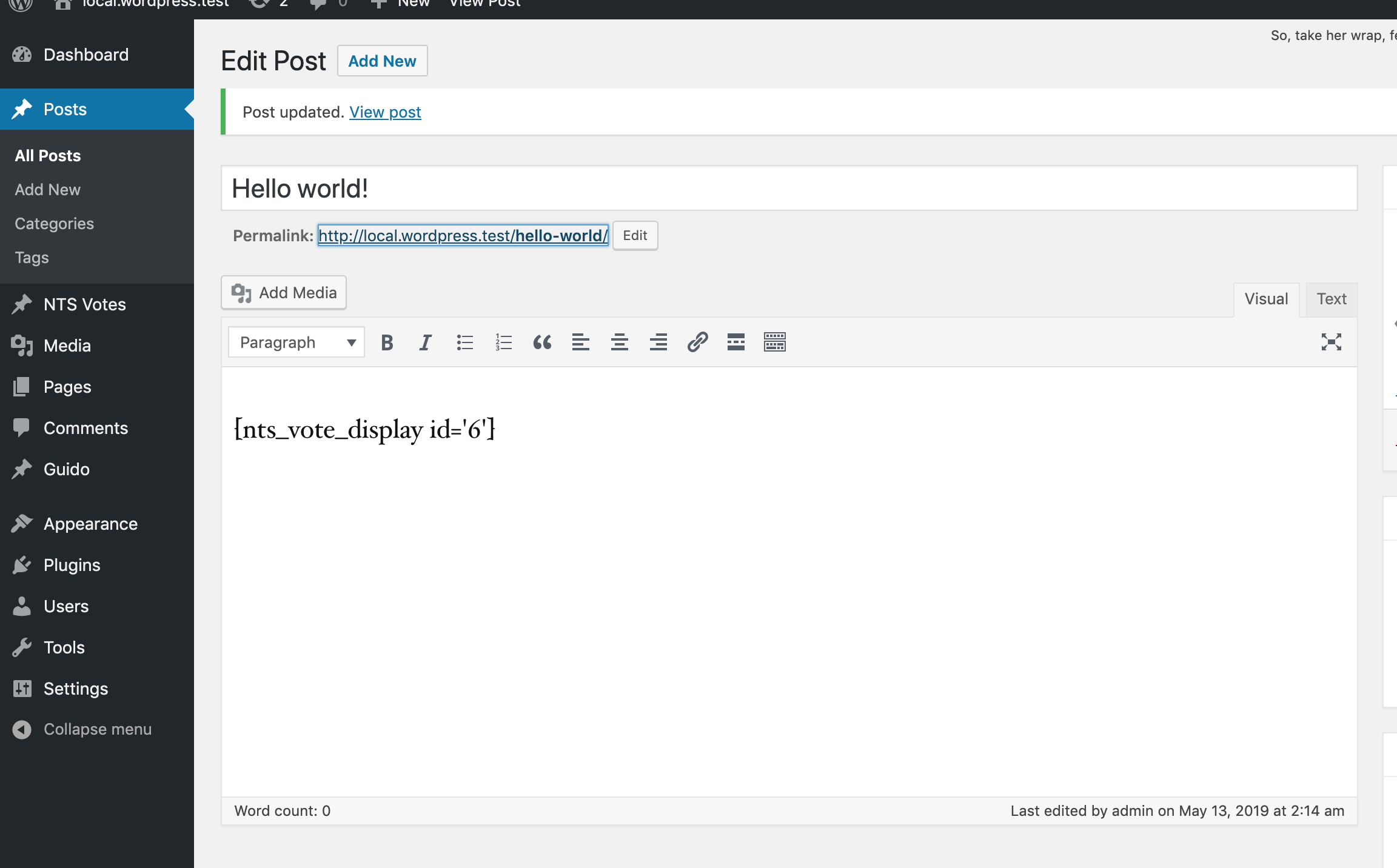
Task: Open the Tools menu
Action: point(97,647)
